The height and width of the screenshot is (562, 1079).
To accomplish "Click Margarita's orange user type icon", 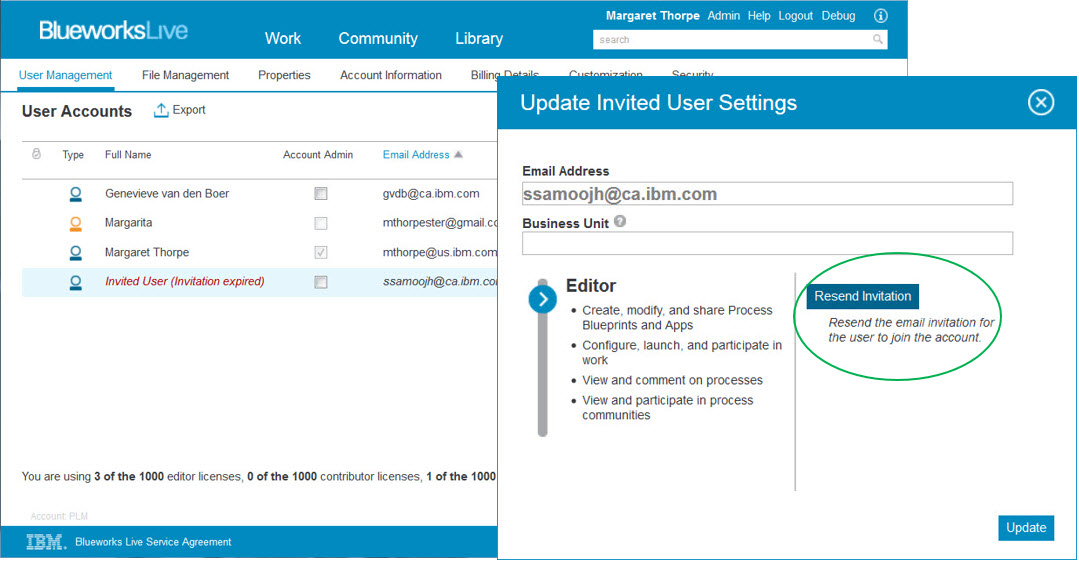I will point(76,224).
